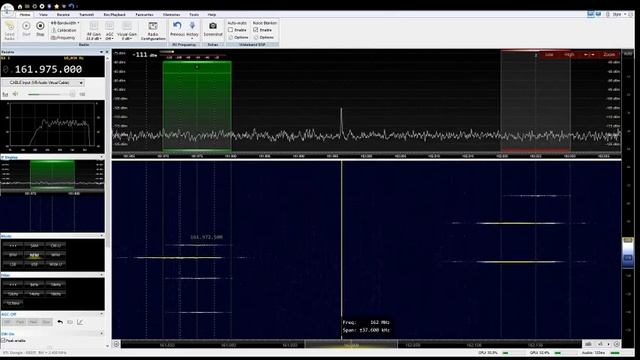Open the Visual Gain dropdown
Screen dimensions: 640x360
127,31
